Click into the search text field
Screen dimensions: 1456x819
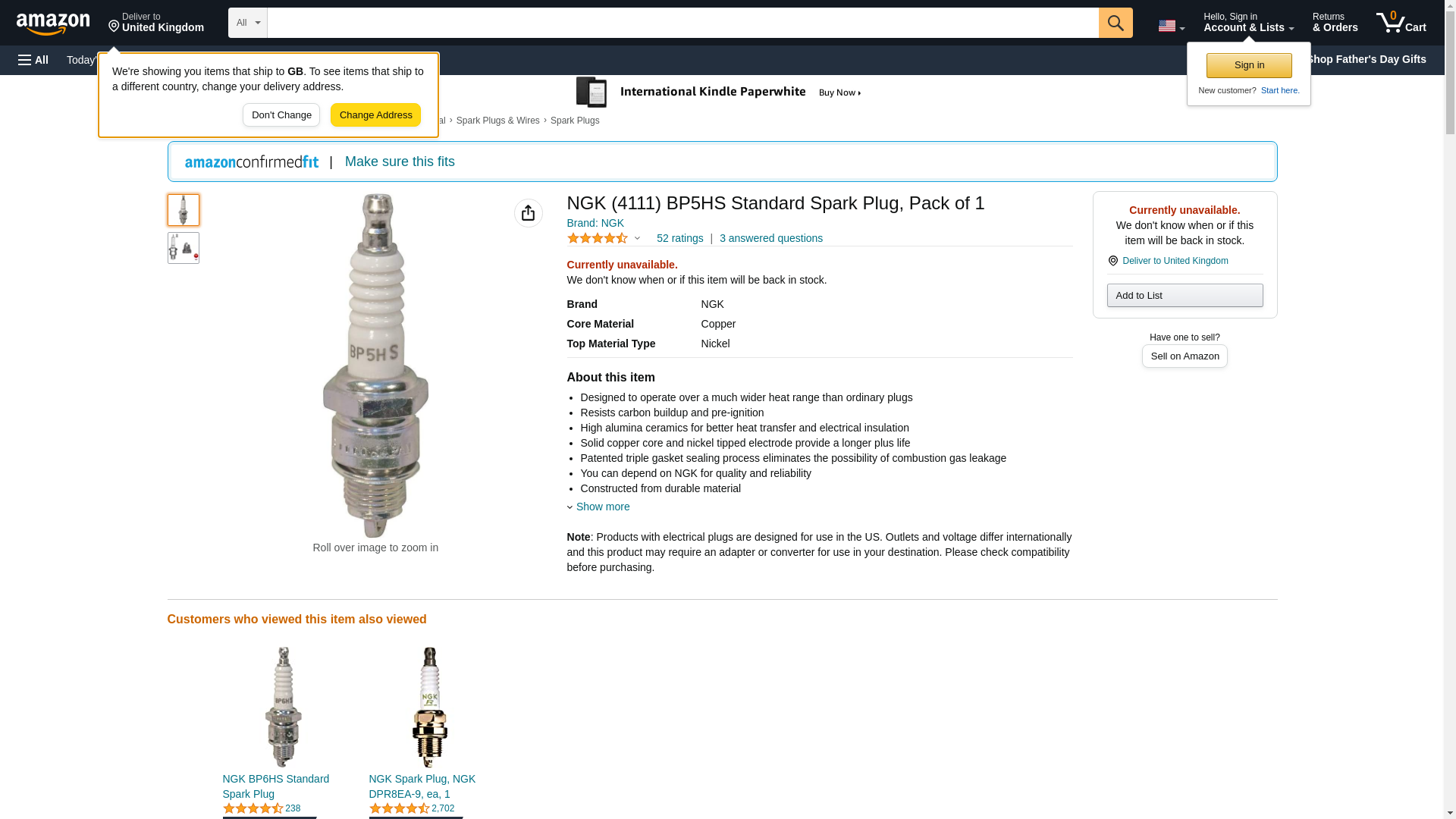pyautogui.click(x=682, y=23)
